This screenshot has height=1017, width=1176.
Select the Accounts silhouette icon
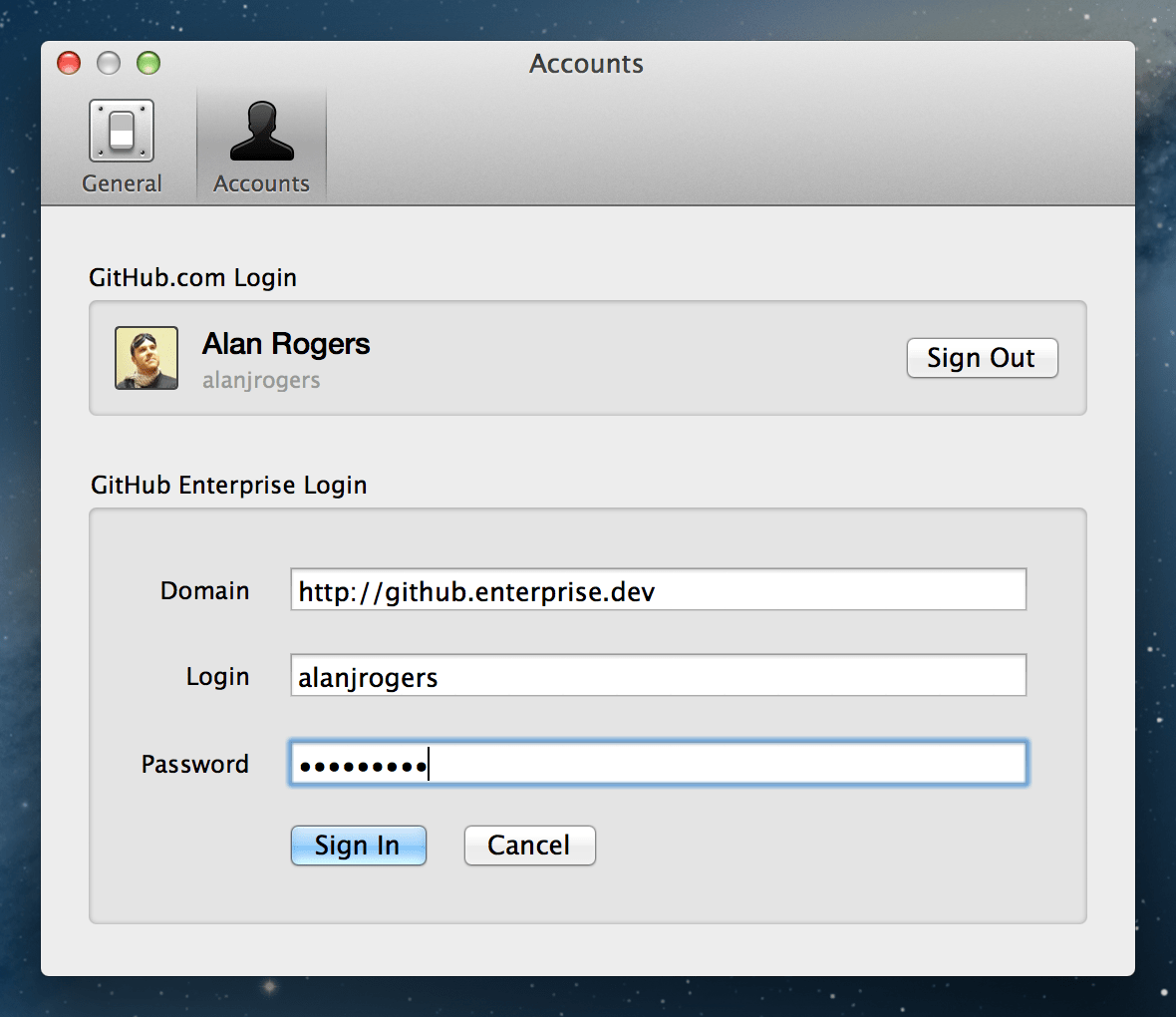(262, 131)
